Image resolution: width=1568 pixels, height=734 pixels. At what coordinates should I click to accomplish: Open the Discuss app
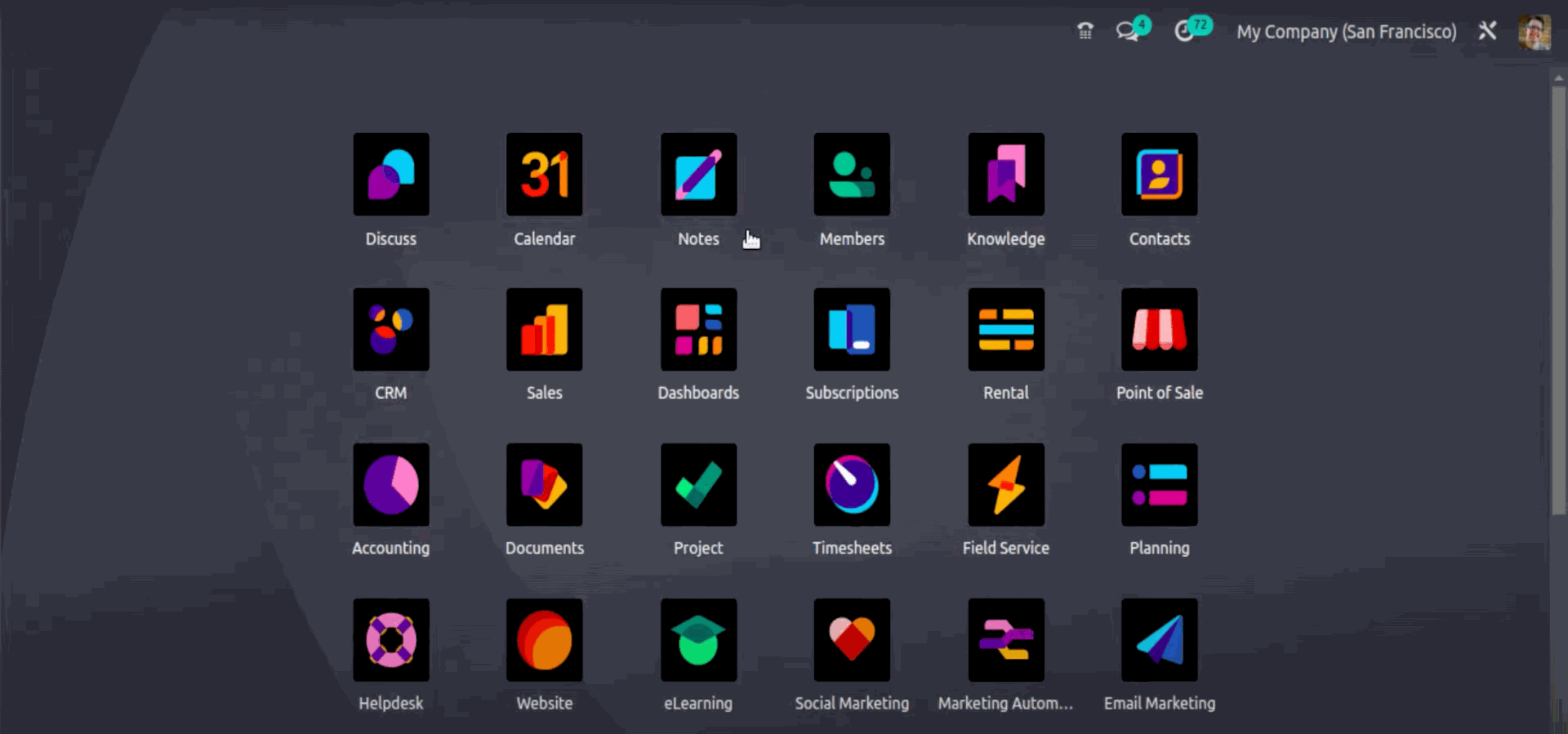(390, 175)
